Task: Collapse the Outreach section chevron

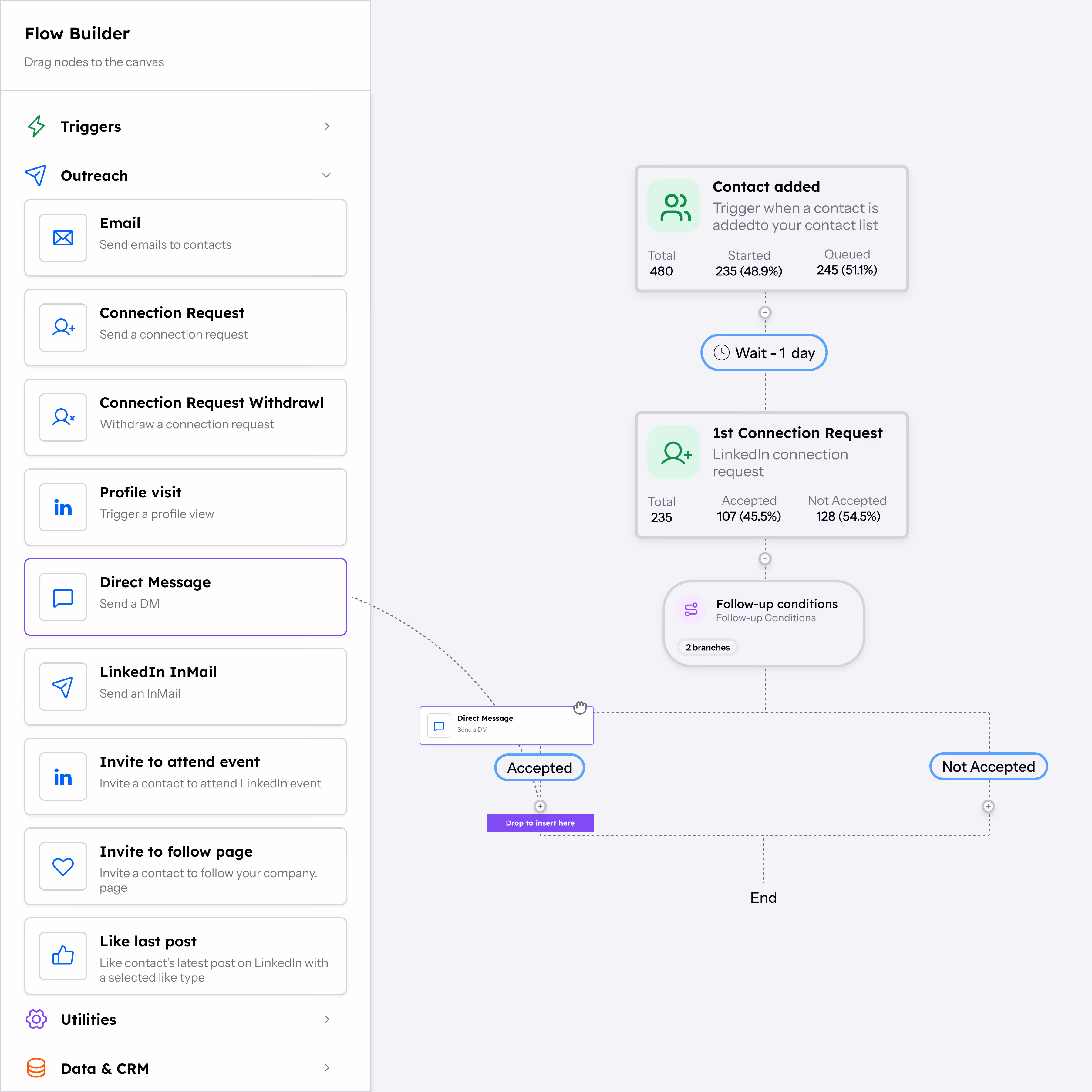Action: [326, 175]
